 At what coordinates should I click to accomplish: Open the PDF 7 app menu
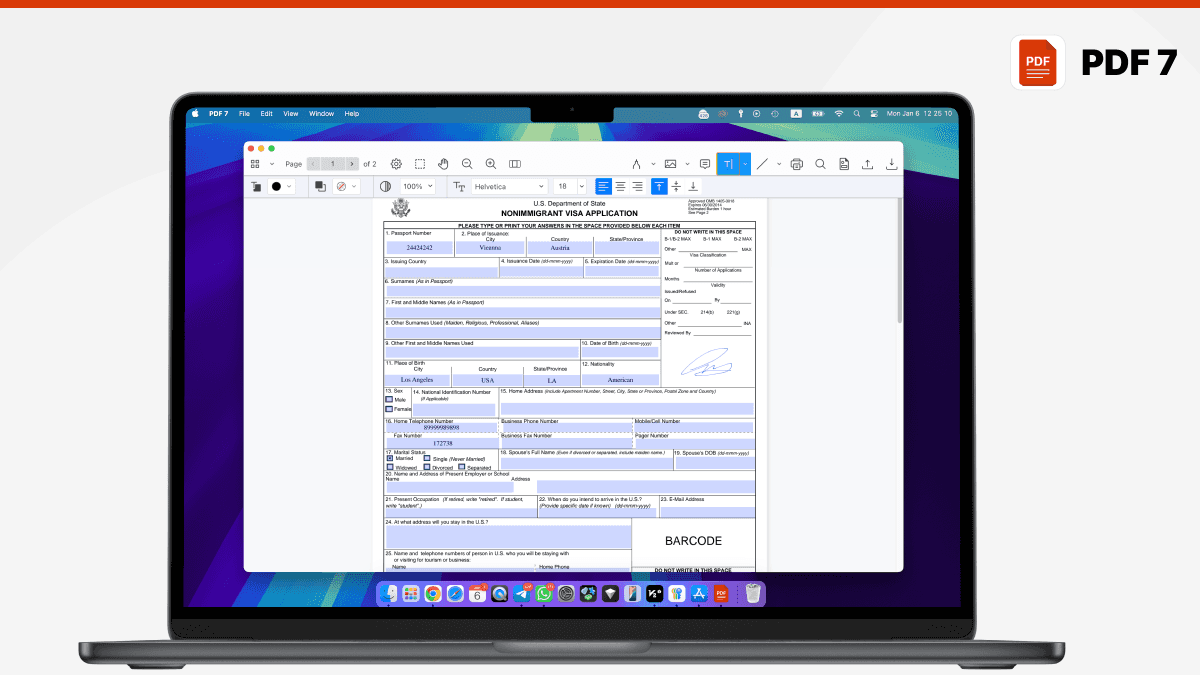click(218, 114)
